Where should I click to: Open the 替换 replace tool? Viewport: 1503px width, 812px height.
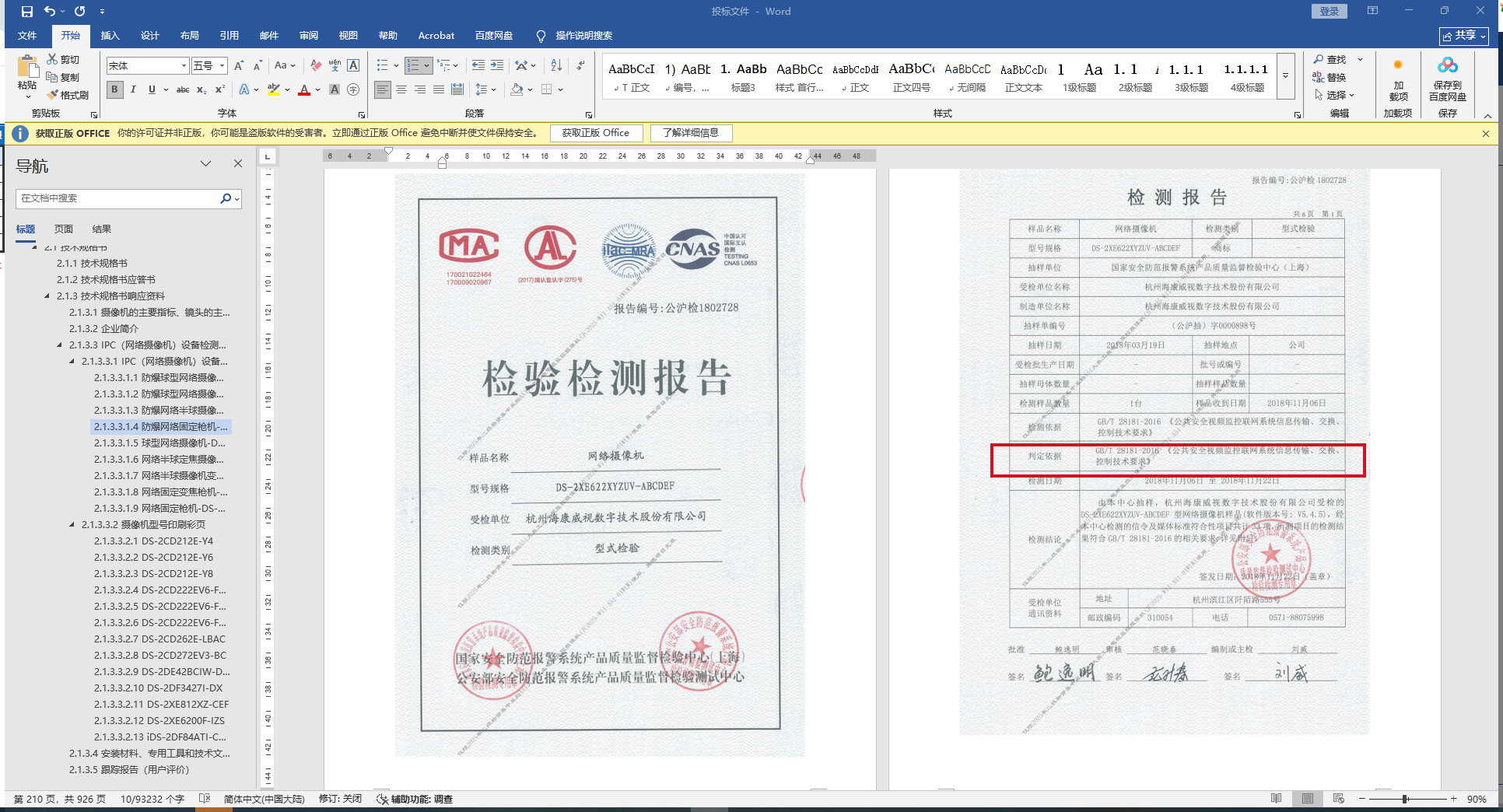(1330, 77)
